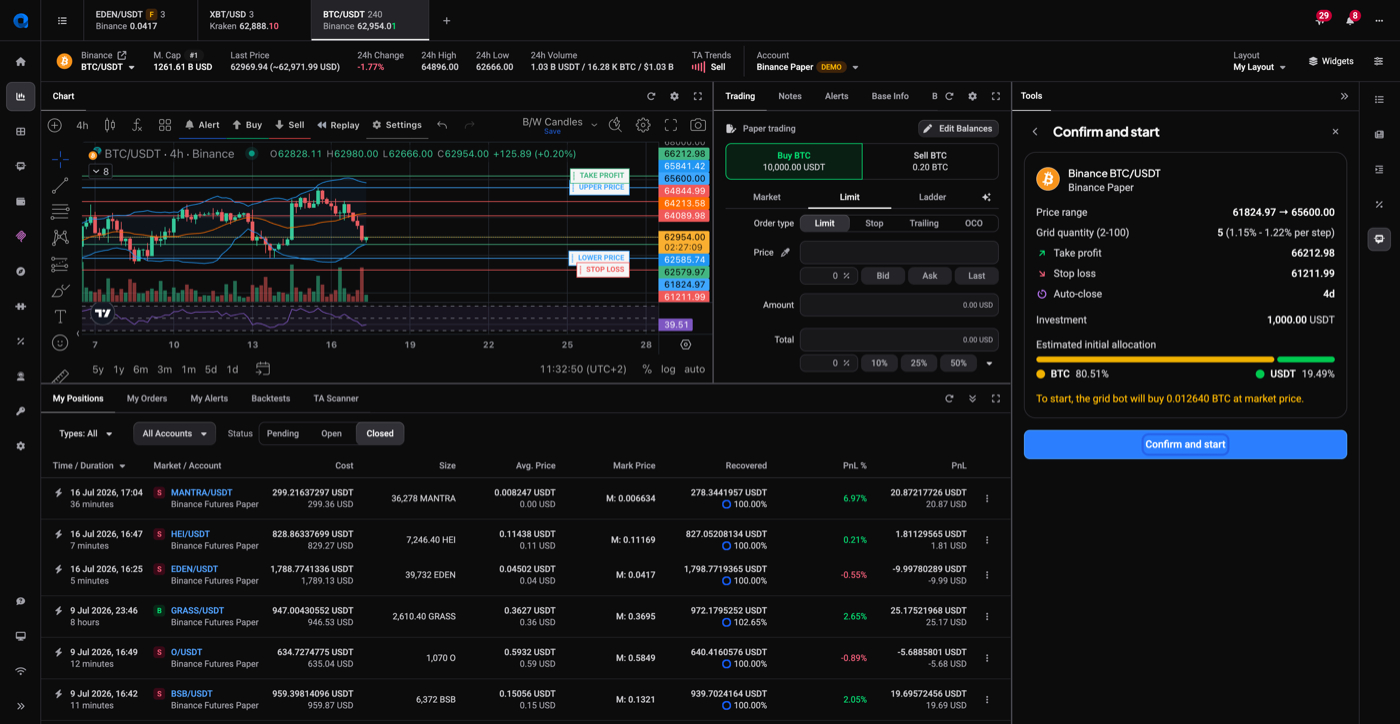
Task: Open chart Settings in toolbar
Action: 397,125
